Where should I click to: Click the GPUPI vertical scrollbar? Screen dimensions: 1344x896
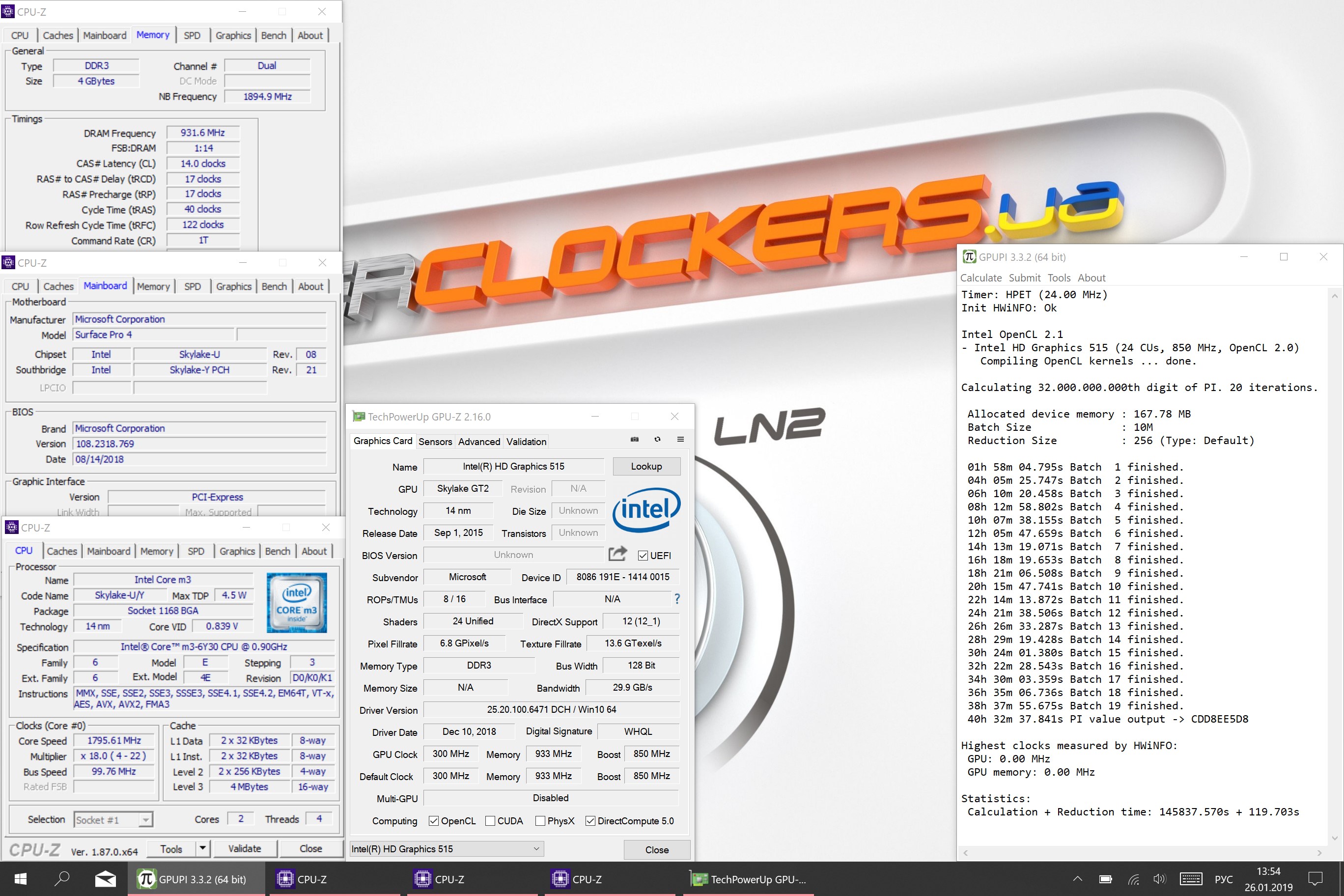(x=1335, y=566)
